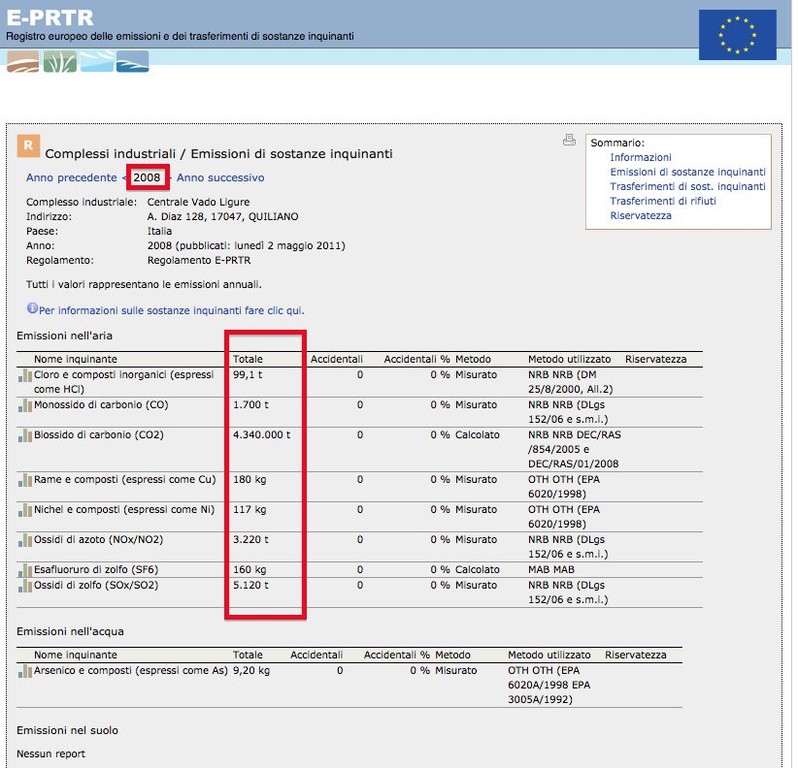
Task: Open chart icon for Ossidi di azoto
Action: [x=24, y=540]
